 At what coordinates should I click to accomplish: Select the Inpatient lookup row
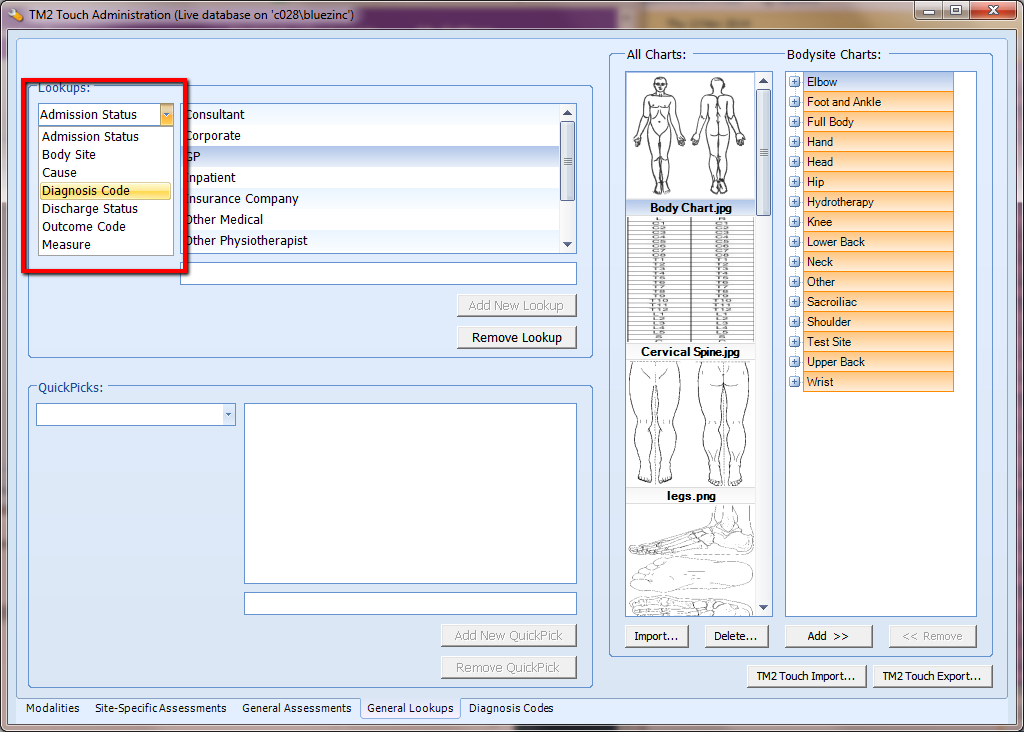point(370,178)
